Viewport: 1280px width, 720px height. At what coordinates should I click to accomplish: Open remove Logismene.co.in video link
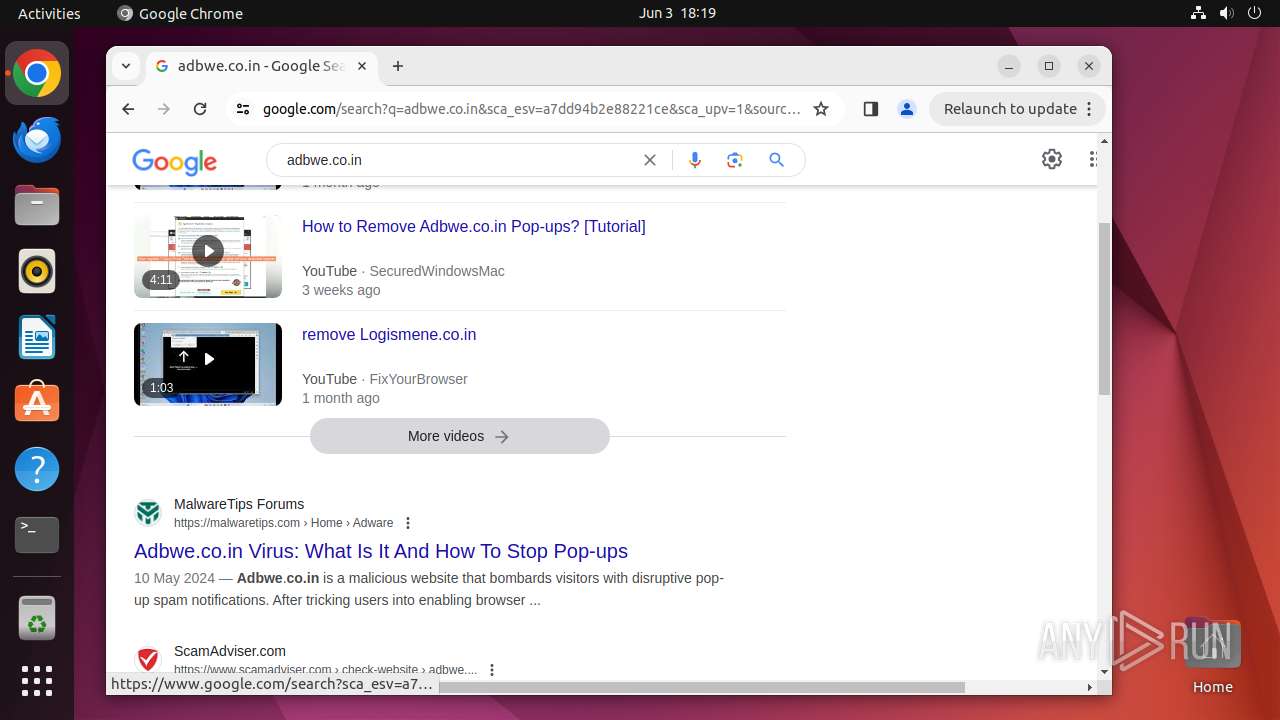pyautogui.click(x=389, y=335)
